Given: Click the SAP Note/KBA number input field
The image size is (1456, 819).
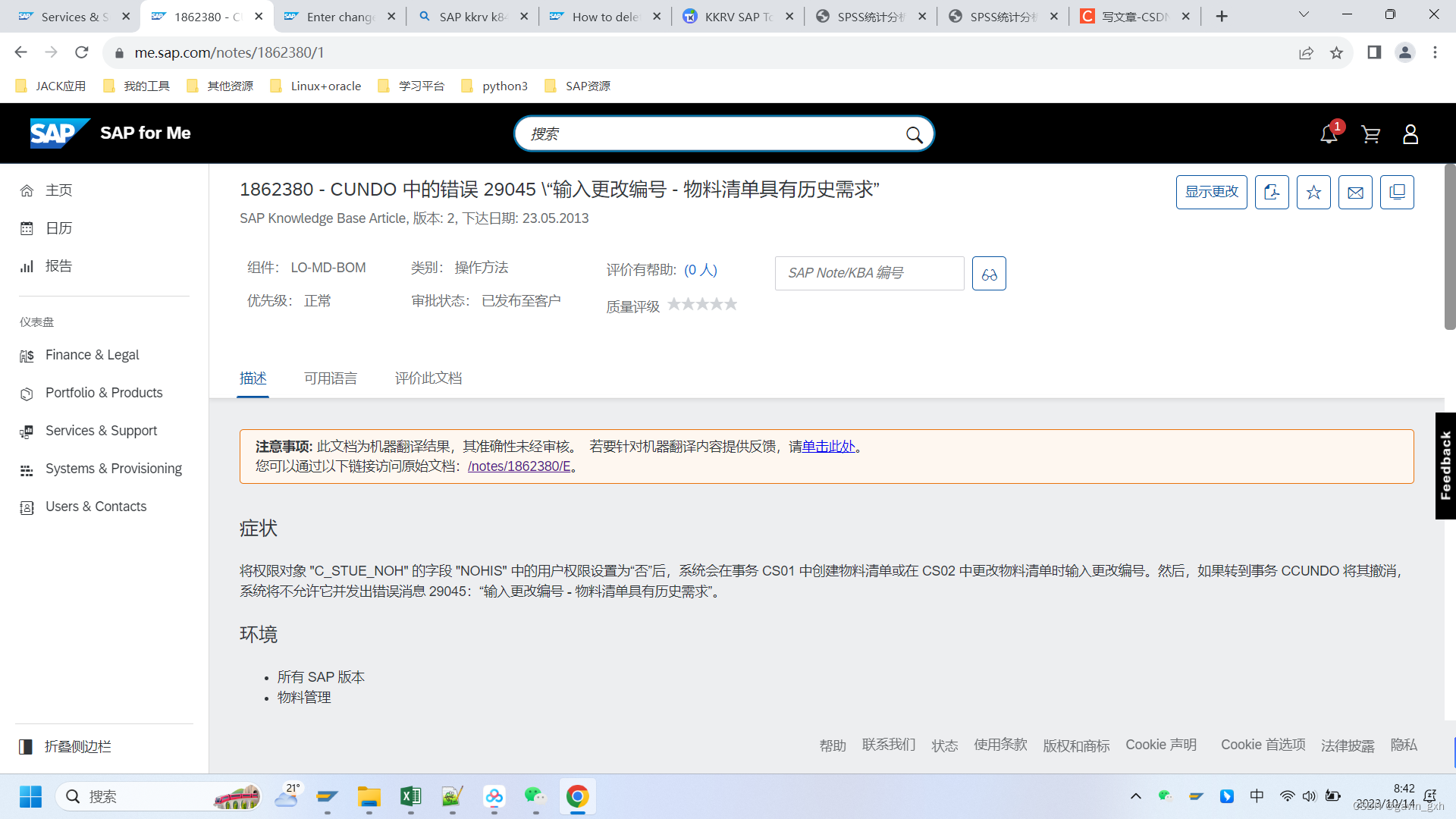Looking at the screenshot, I should 869,274.
